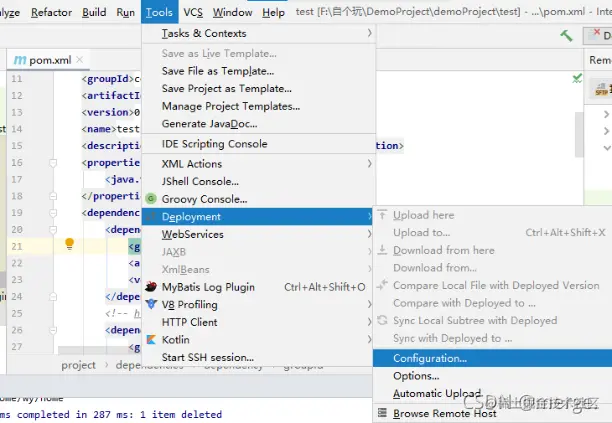Collapse the fold marker on line 20

click(x=53, y=230)
